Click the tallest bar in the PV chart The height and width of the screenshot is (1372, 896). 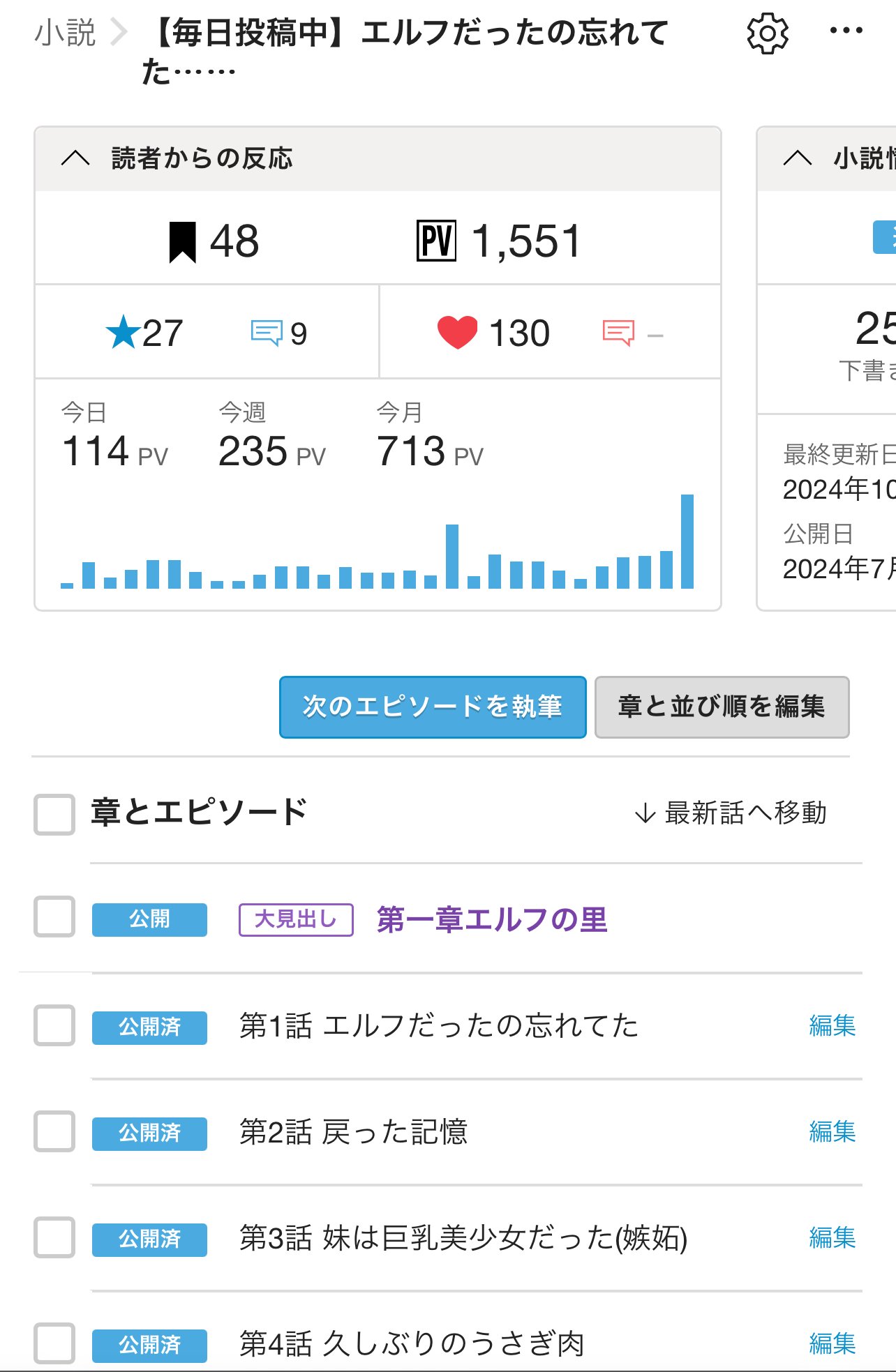point(687,541)
